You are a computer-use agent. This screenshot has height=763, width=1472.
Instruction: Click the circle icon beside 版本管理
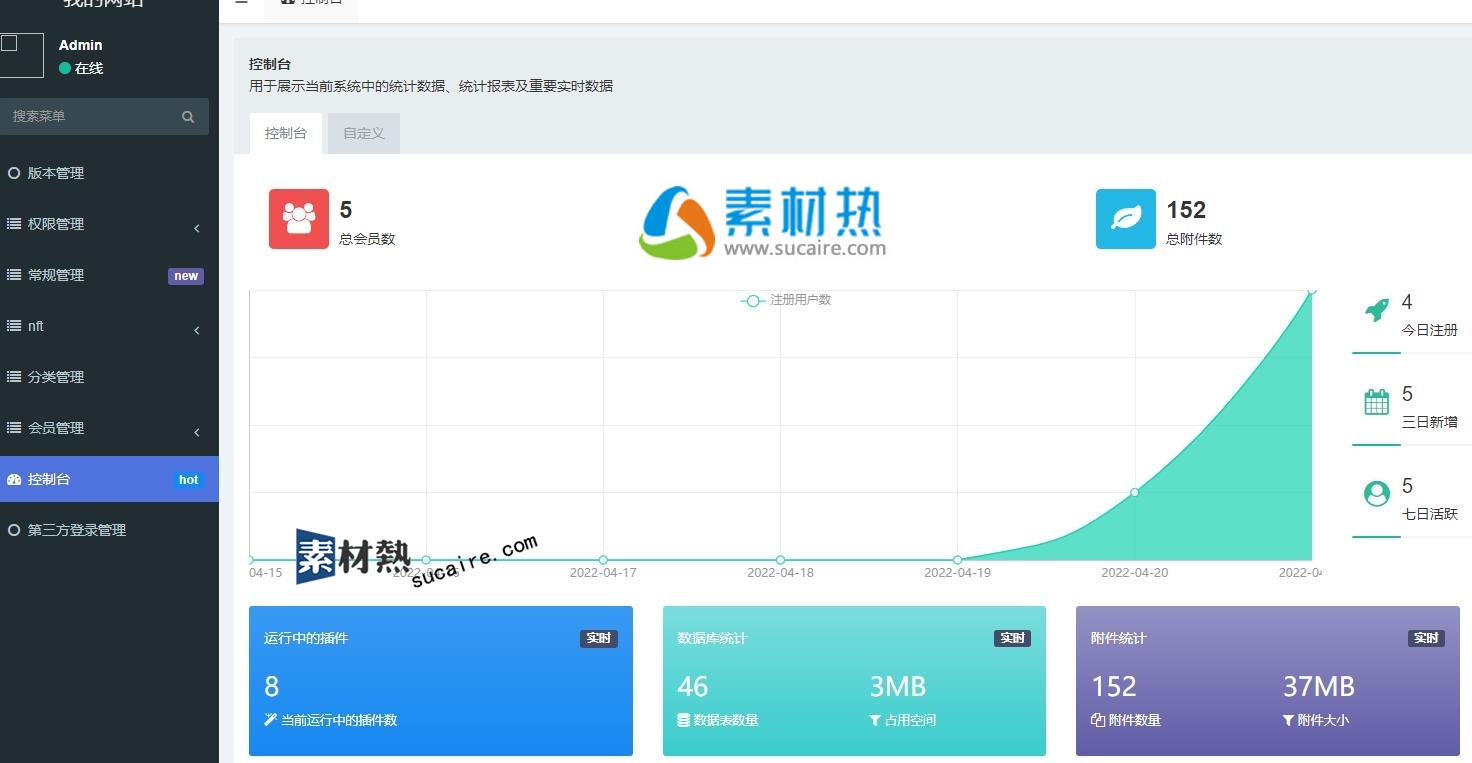click(14, 173)
